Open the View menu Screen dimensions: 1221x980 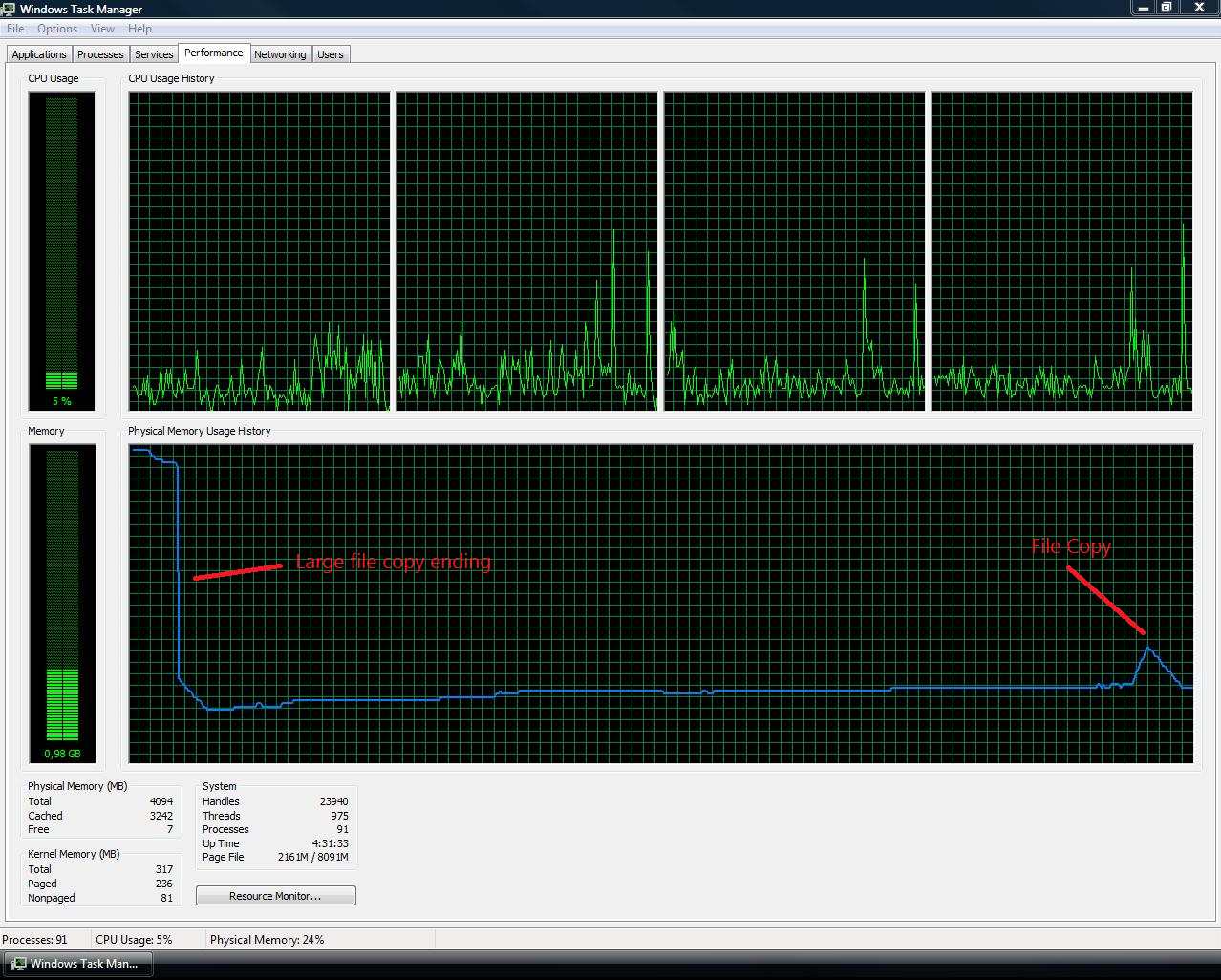[x=101, y=29]
